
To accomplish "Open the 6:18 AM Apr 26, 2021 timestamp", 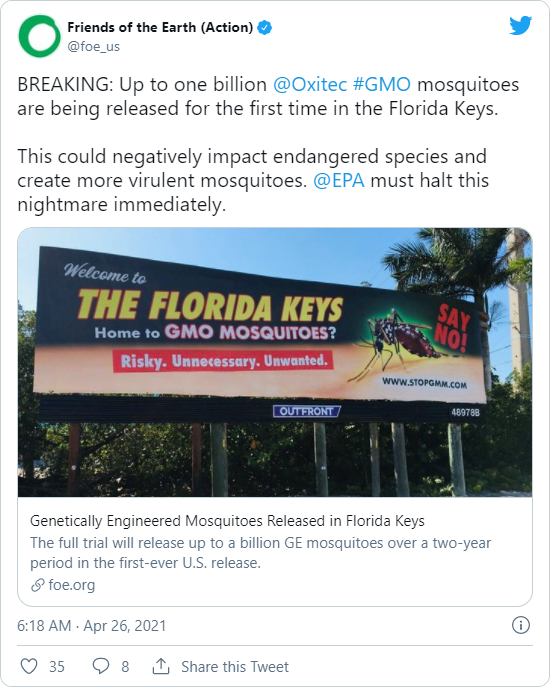I will pos(92,625).
